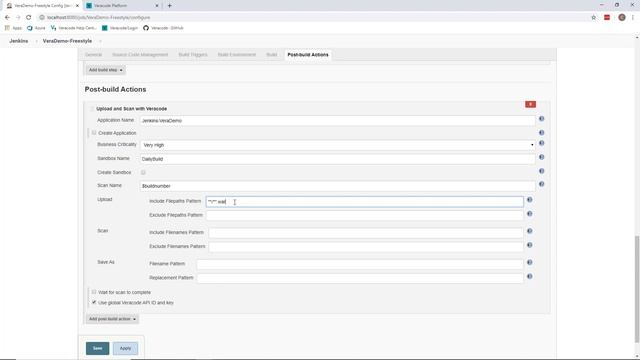Click the Filename Pattern input field

(360, 264)
